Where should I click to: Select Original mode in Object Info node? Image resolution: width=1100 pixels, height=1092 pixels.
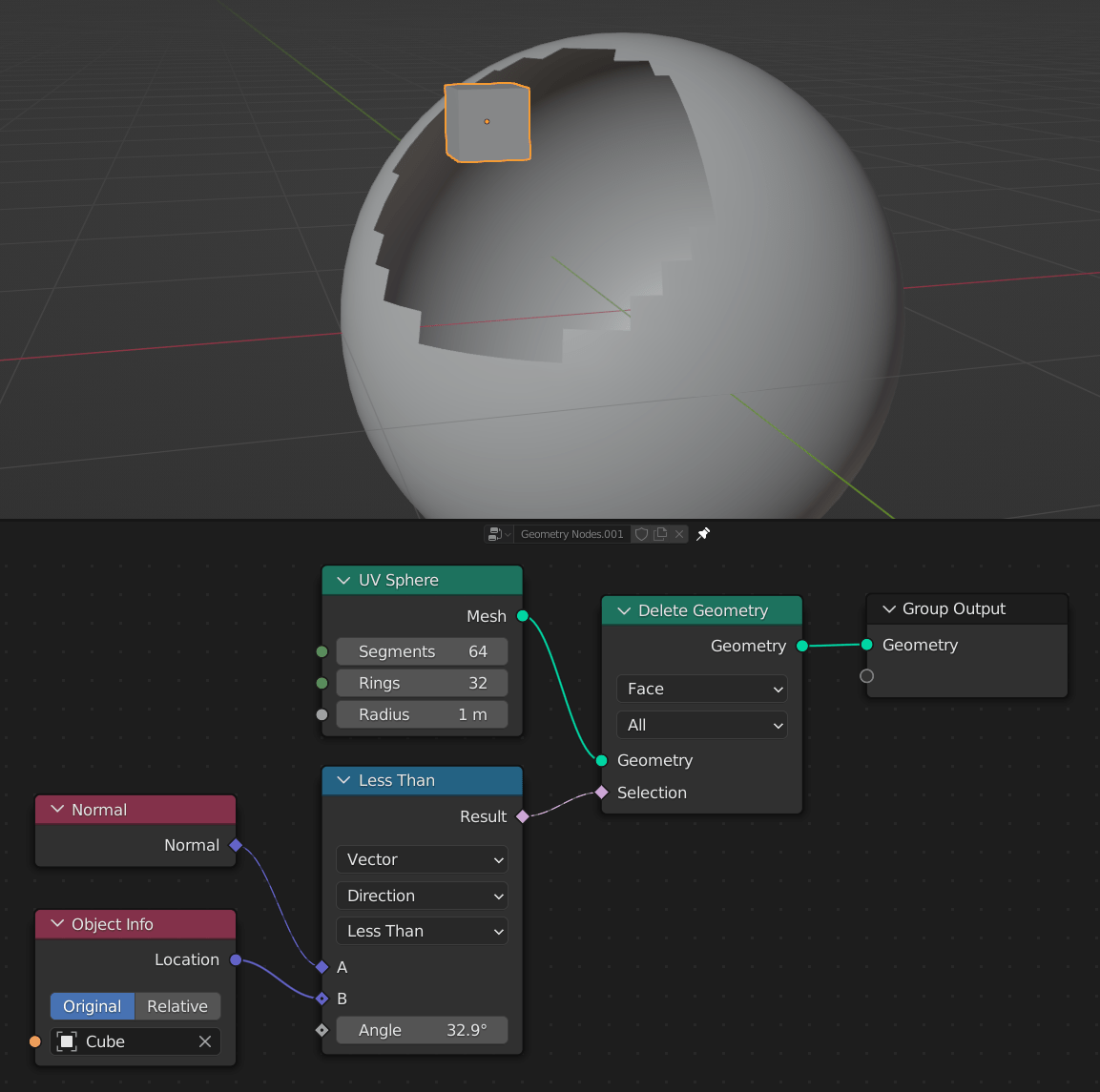(92, 1006)
